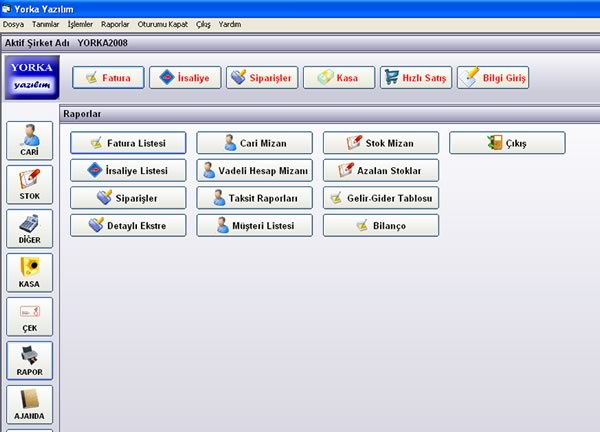The image size is (600, 432).
Task: Select Oturumu Kapat in the menu bar
Action: [163, 24]
